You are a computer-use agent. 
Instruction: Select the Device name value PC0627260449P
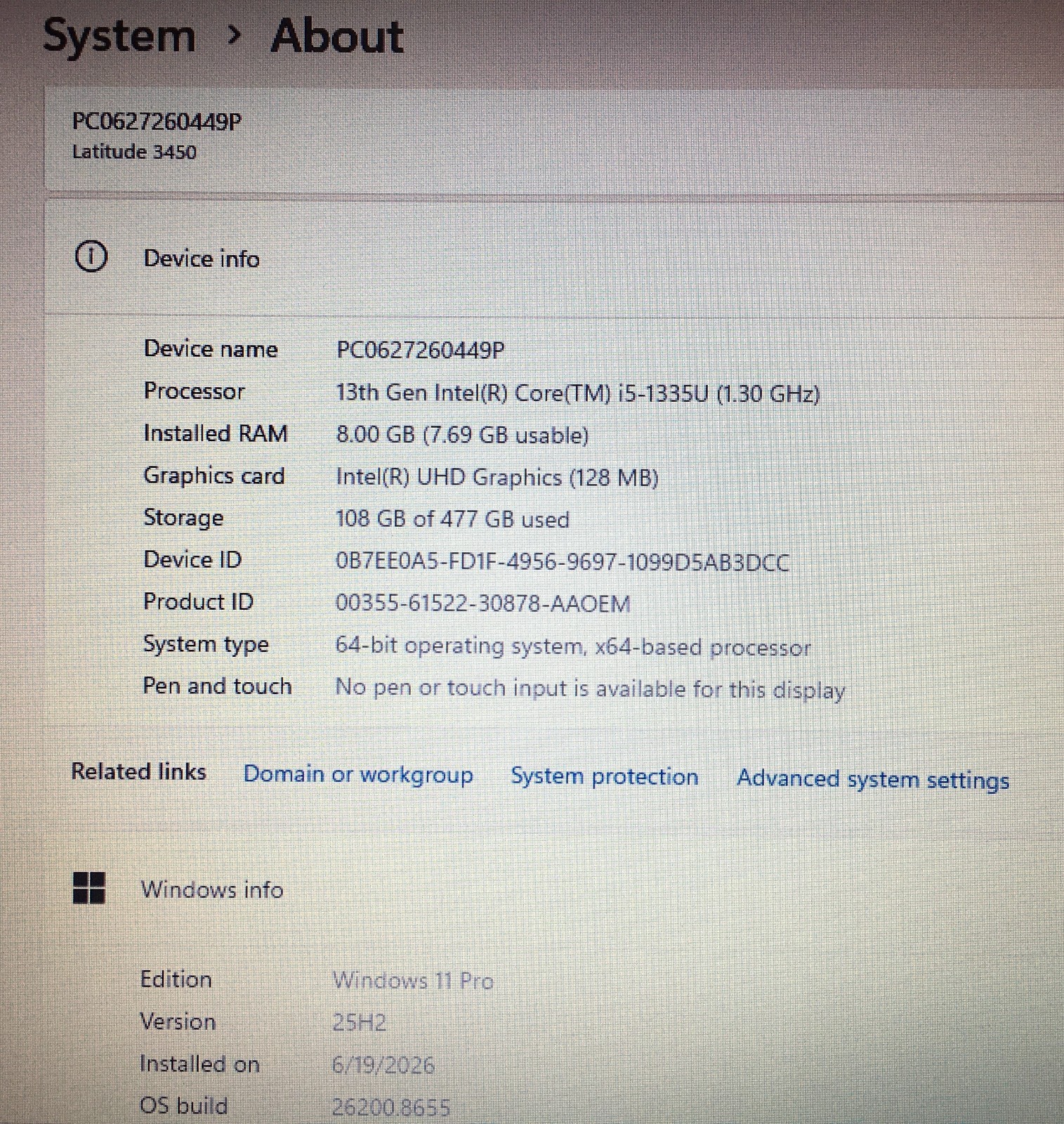click(420, 350)
